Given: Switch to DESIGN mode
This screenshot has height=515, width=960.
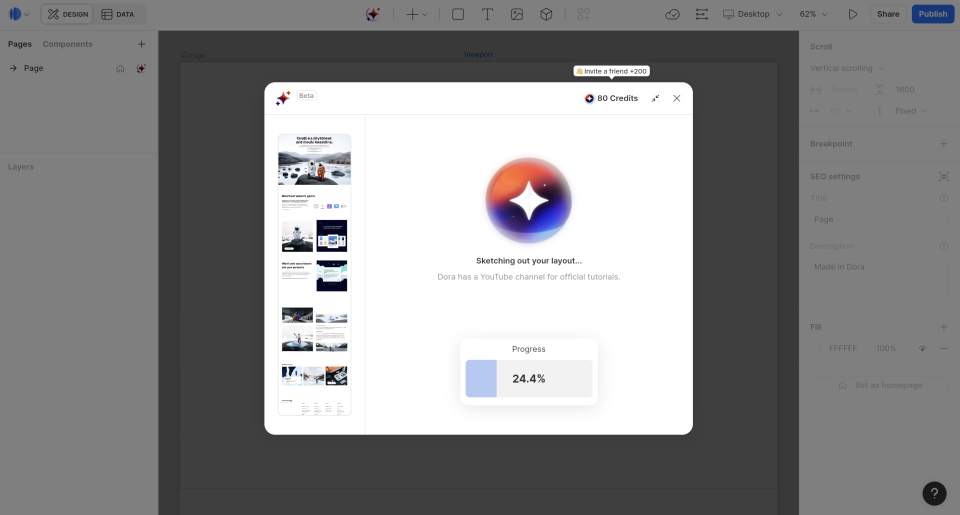Looking at the screenshot, I should coord(67,14).
